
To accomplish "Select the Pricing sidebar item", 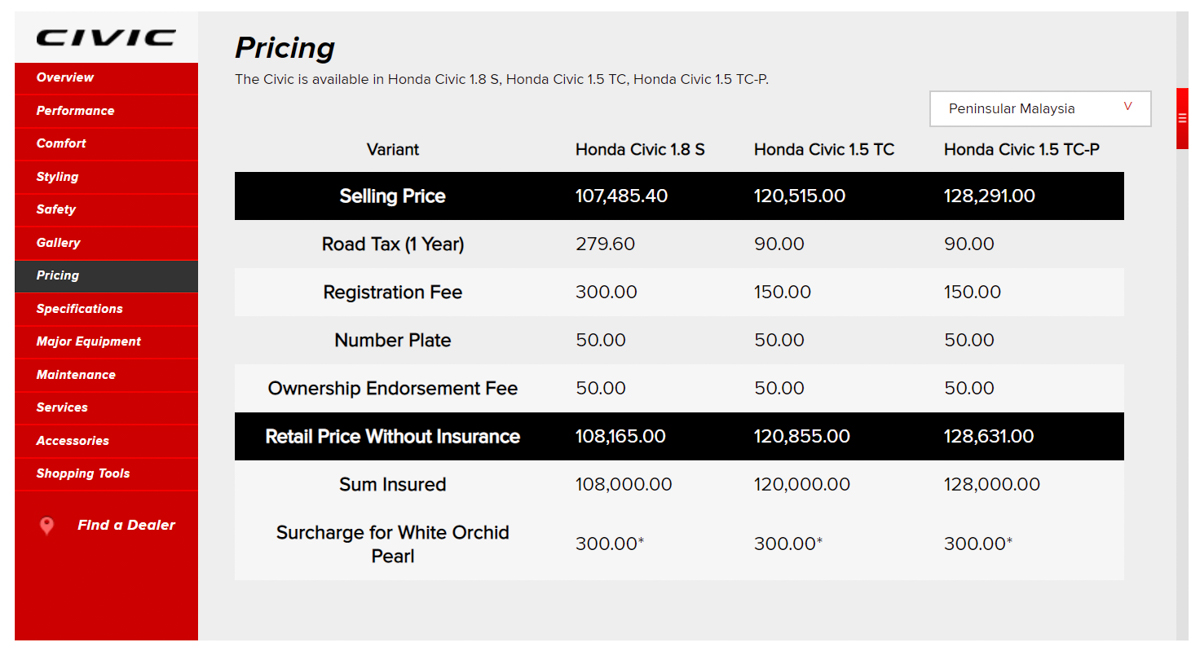I will [x=57, y=276].
